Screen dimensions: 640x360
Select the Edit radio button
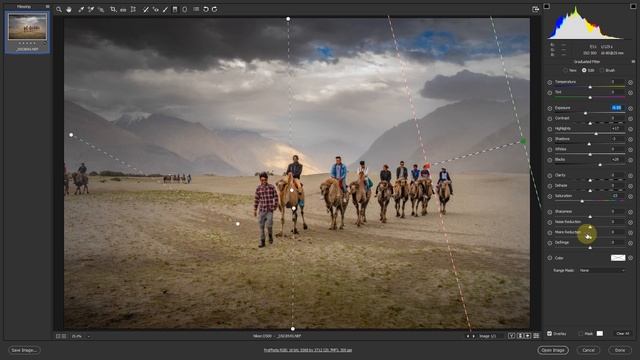coord(584,70)
